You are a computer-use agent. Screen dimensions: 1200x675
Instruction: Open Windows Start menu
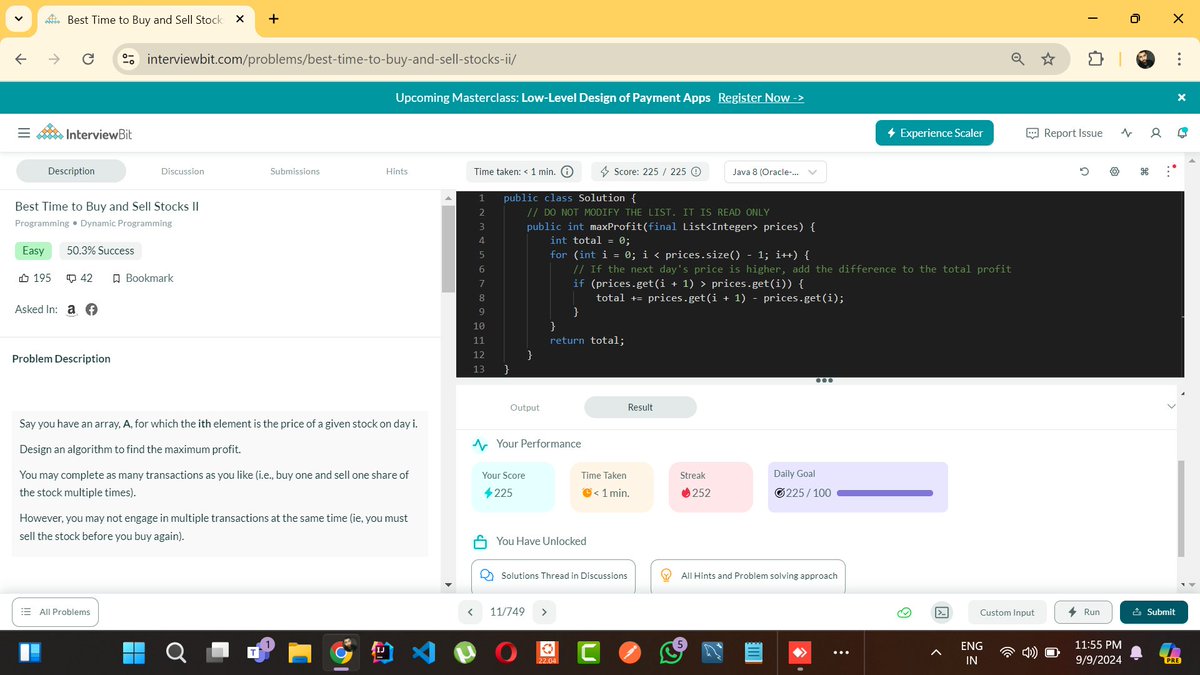pos(135,653)
